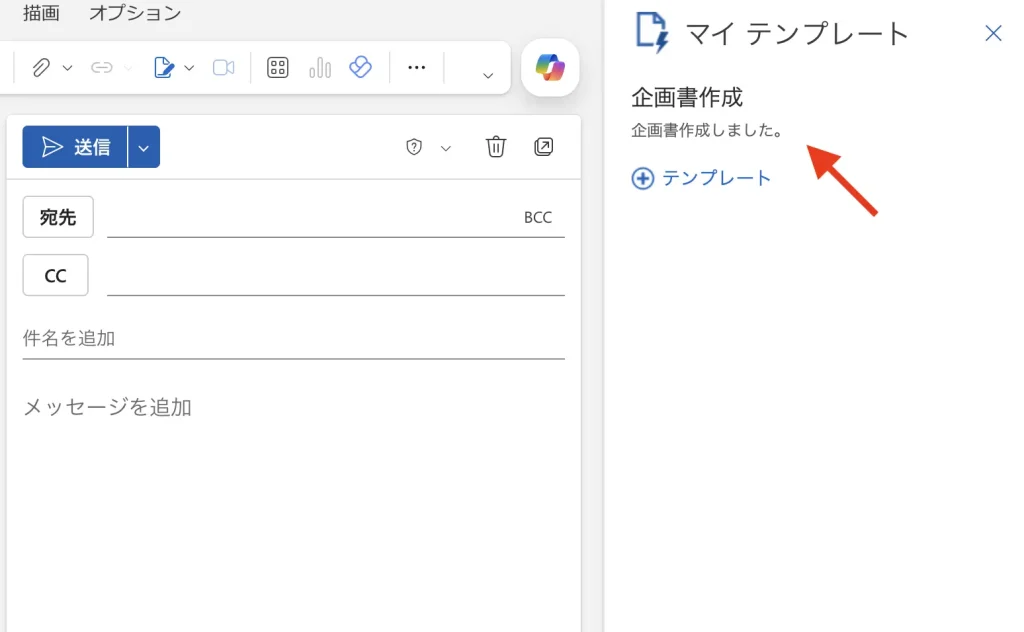Open the send options dropdown arrow

point(144,148)
